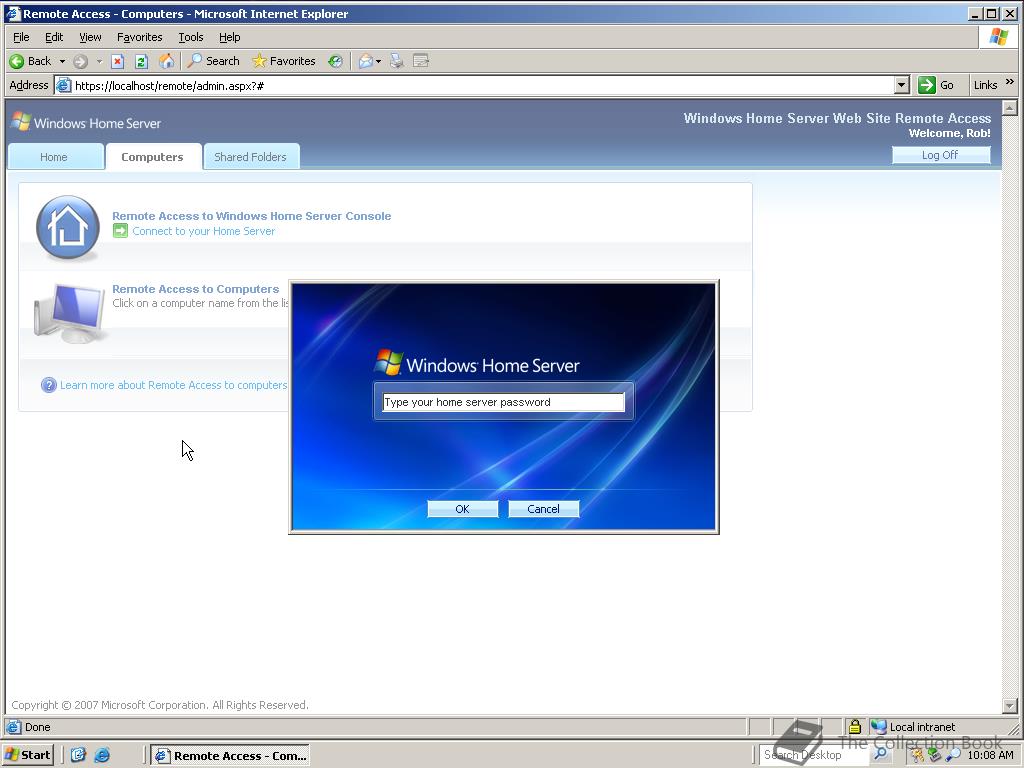1024x768 pixels.
Task: Click the Windows flag throbber icon
Action: coord(998,37)
